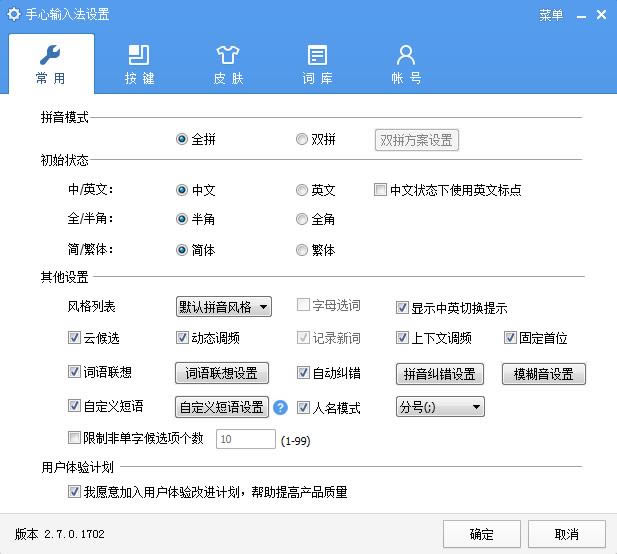Open 双拼方案设置 button
This screenshot has width=617, height=554.
[x=417, y=140]
